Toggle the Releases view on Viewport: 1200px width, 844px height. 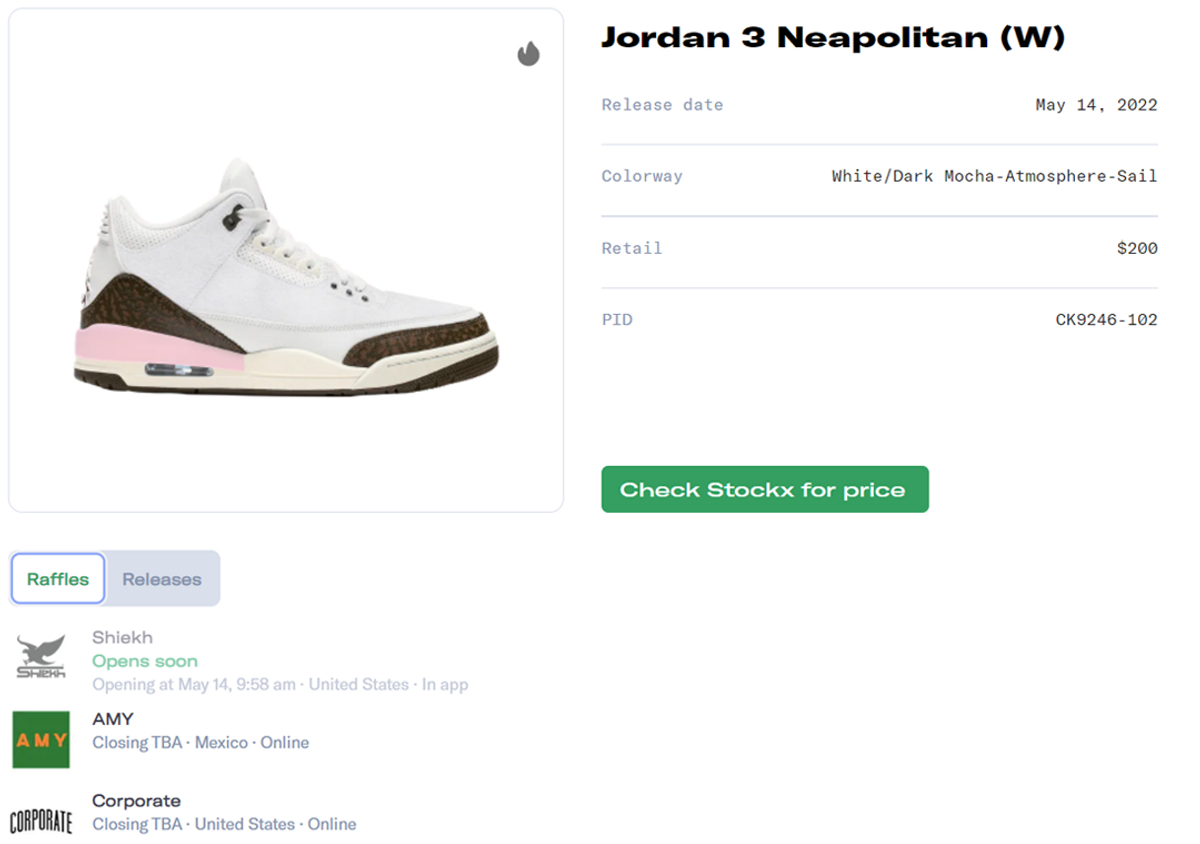[161, 578]
